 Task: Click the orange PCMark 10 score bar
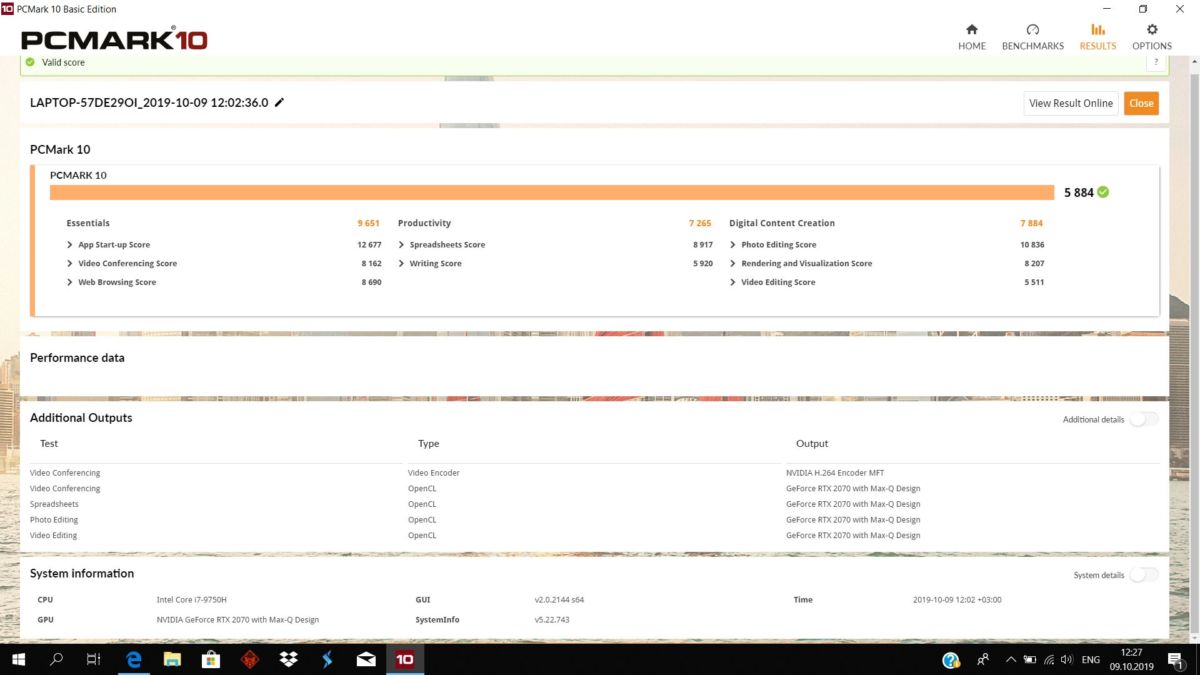coord(551,192)
